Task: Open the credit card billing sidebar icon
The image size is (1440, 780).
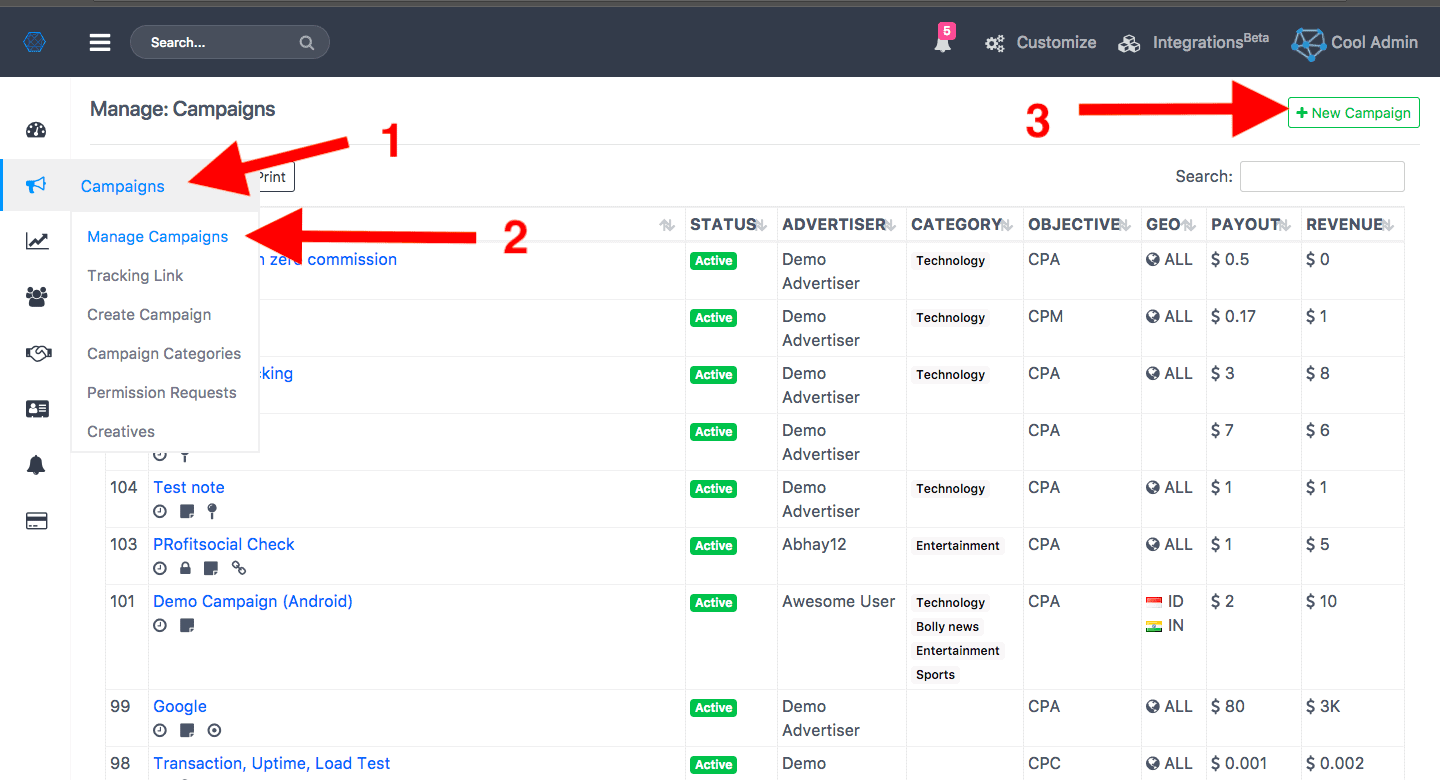Action: [x=37, y=521]
